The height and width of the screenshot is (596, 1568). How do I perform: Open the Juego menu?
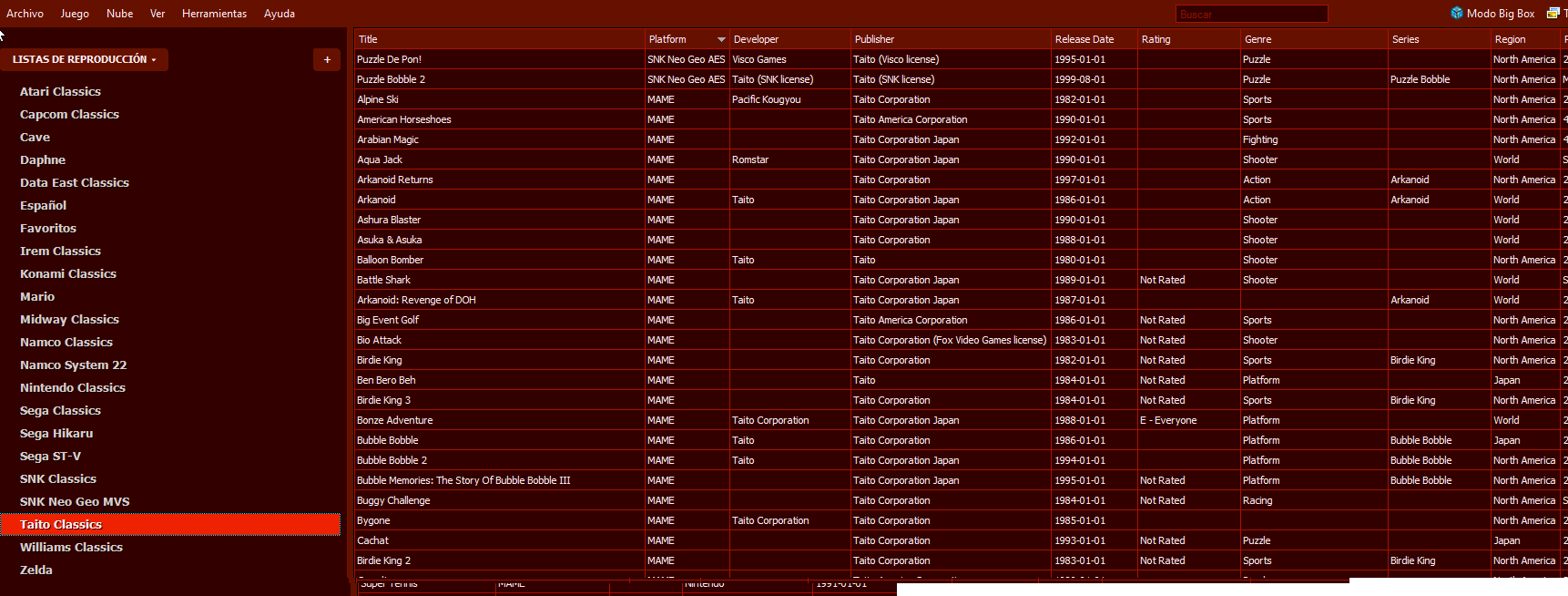coord(75,14)
